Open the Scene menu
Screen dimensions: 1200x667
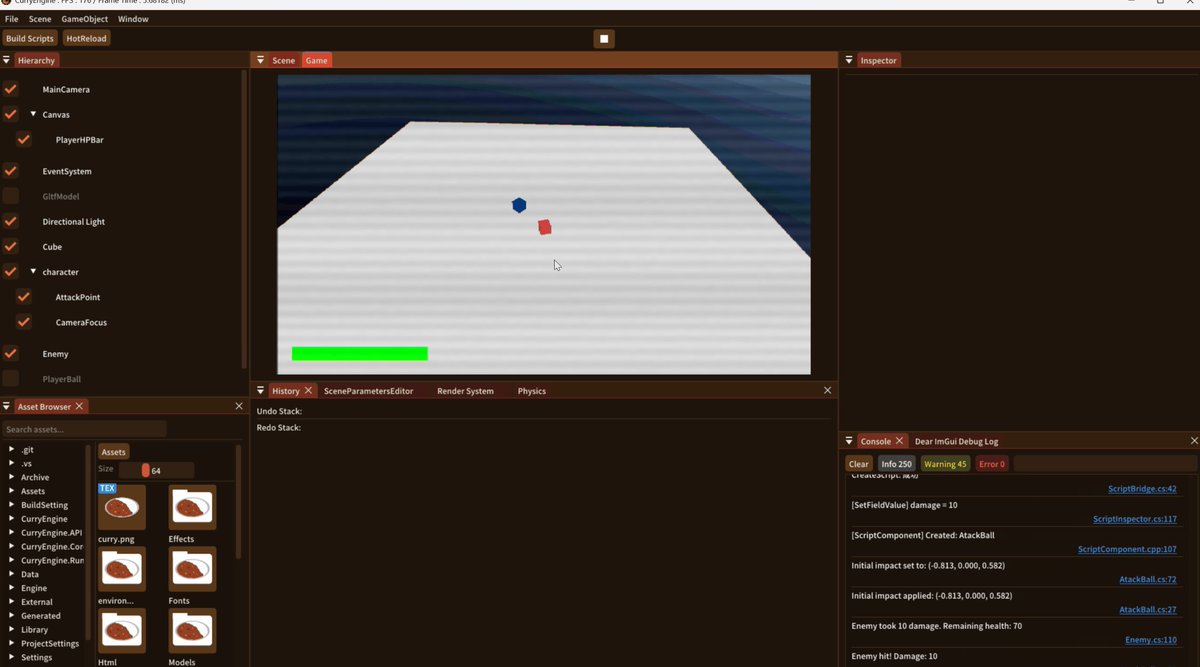[x=40, y=19]
